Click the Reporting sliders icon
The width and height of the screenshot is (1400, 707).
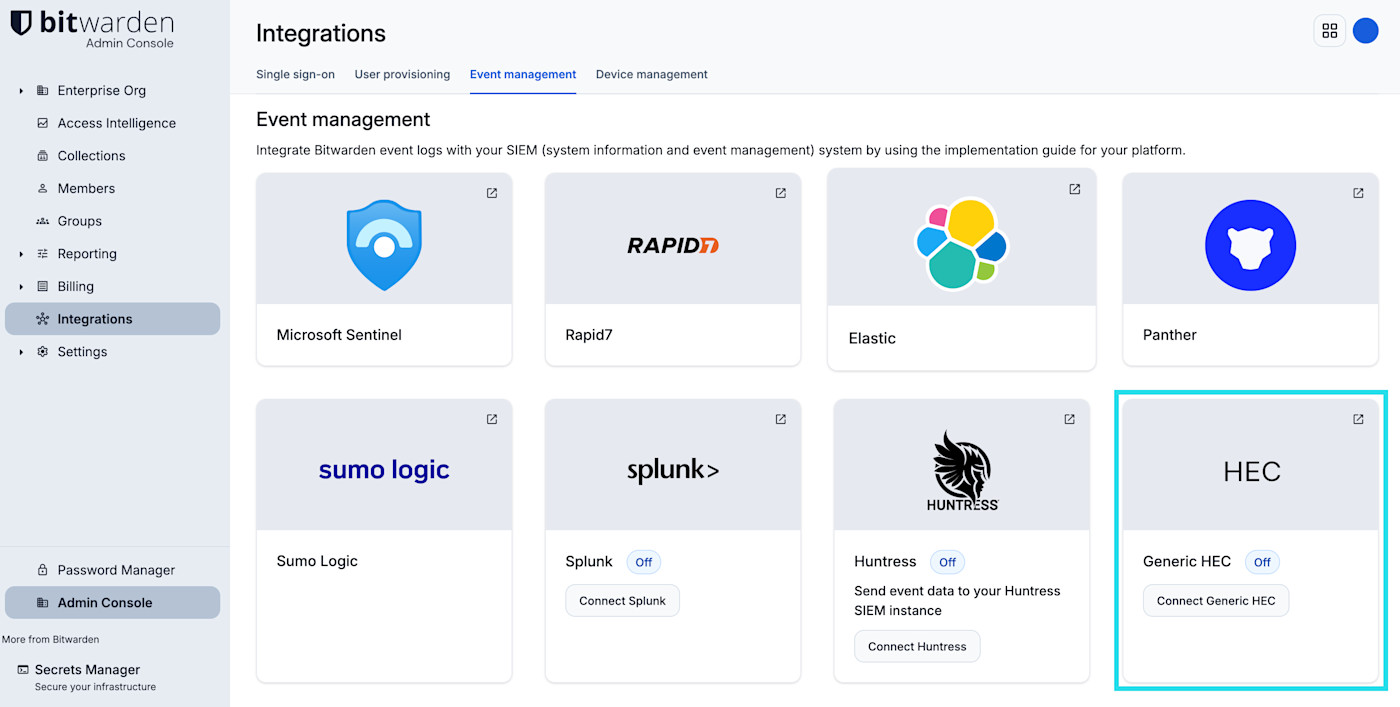(x=42, y=254)
